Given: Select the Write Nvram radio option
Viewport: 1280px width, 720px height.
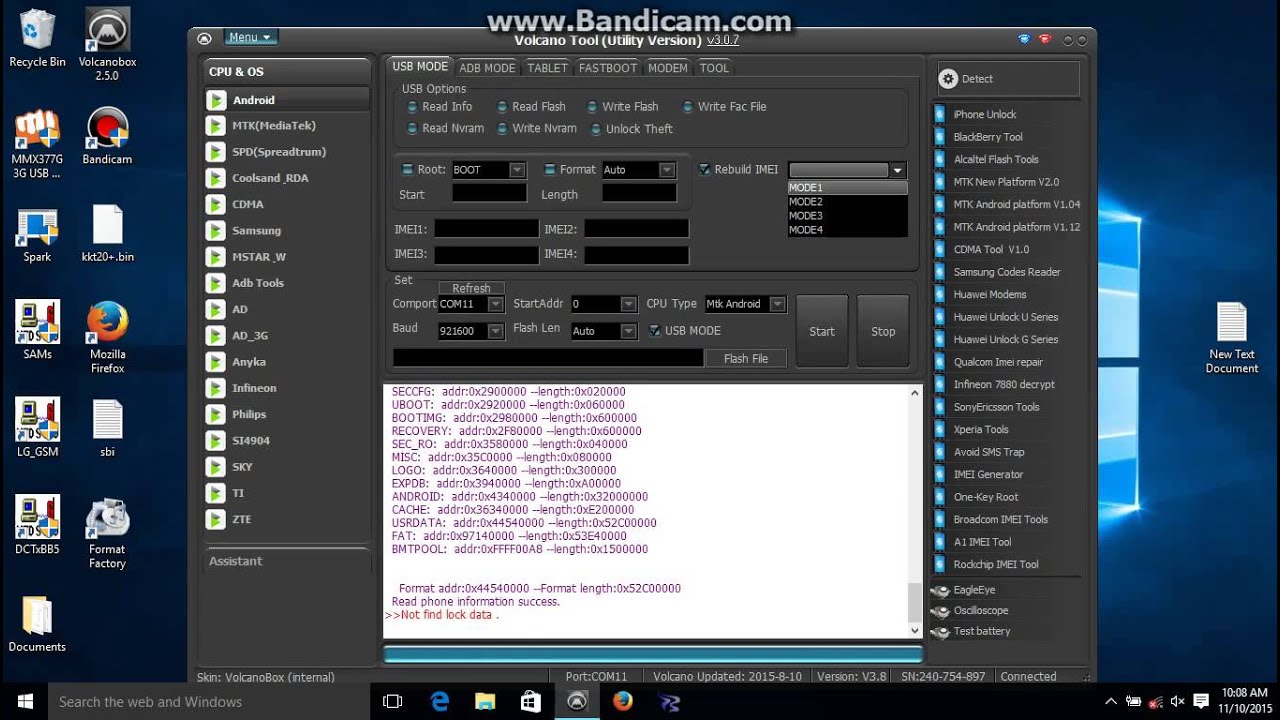Looking at the screenshot, I should click(x=502, y=129).
